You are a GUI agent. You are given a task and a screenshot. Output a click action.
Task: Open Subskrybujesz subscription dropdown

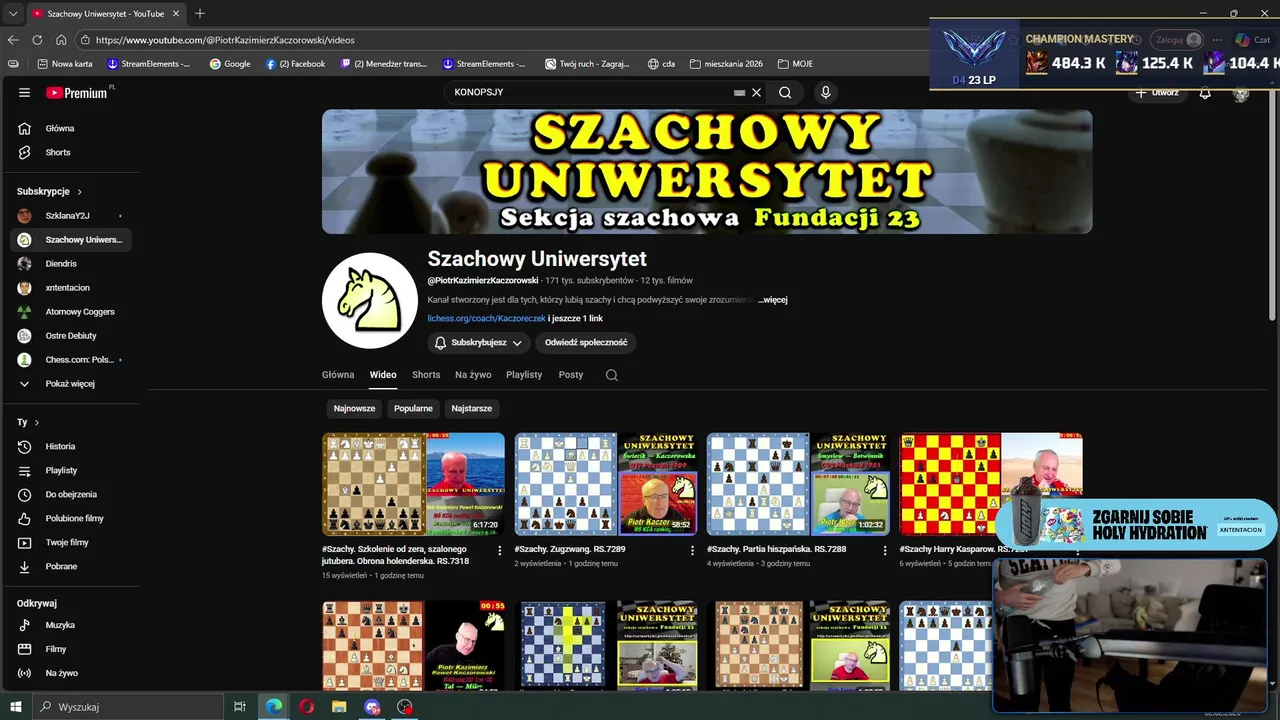pyautogui.click(x=479, y=342)
